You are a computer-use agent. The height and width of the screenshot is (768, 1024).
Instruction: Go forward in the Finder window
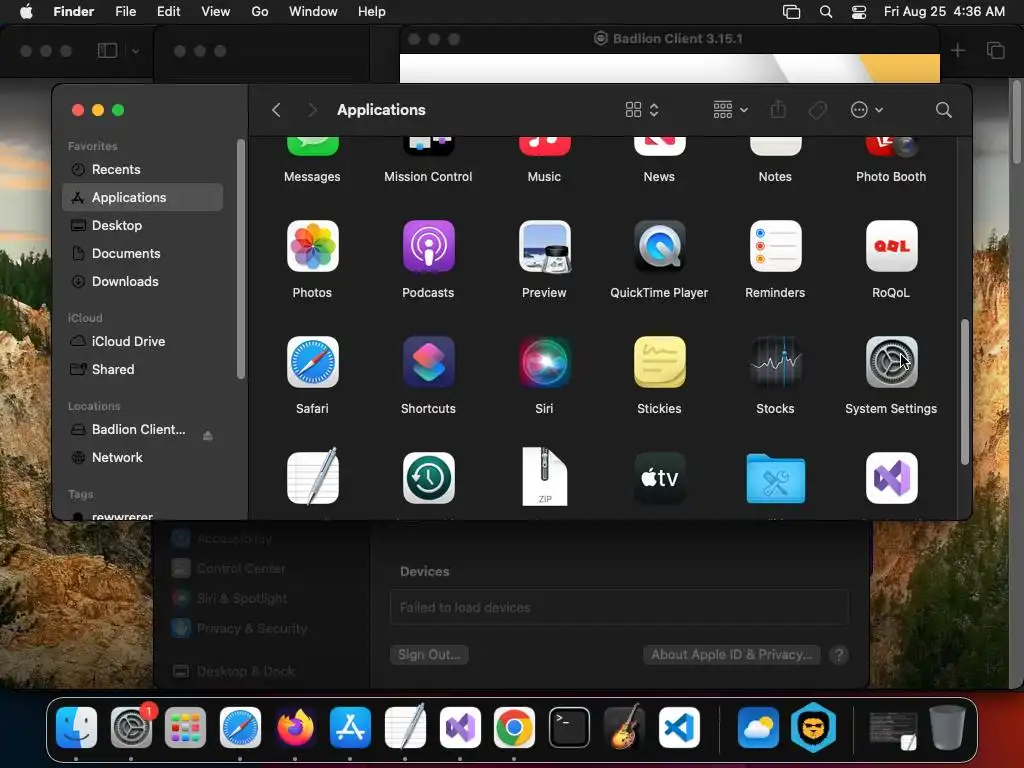pos(312,110)
